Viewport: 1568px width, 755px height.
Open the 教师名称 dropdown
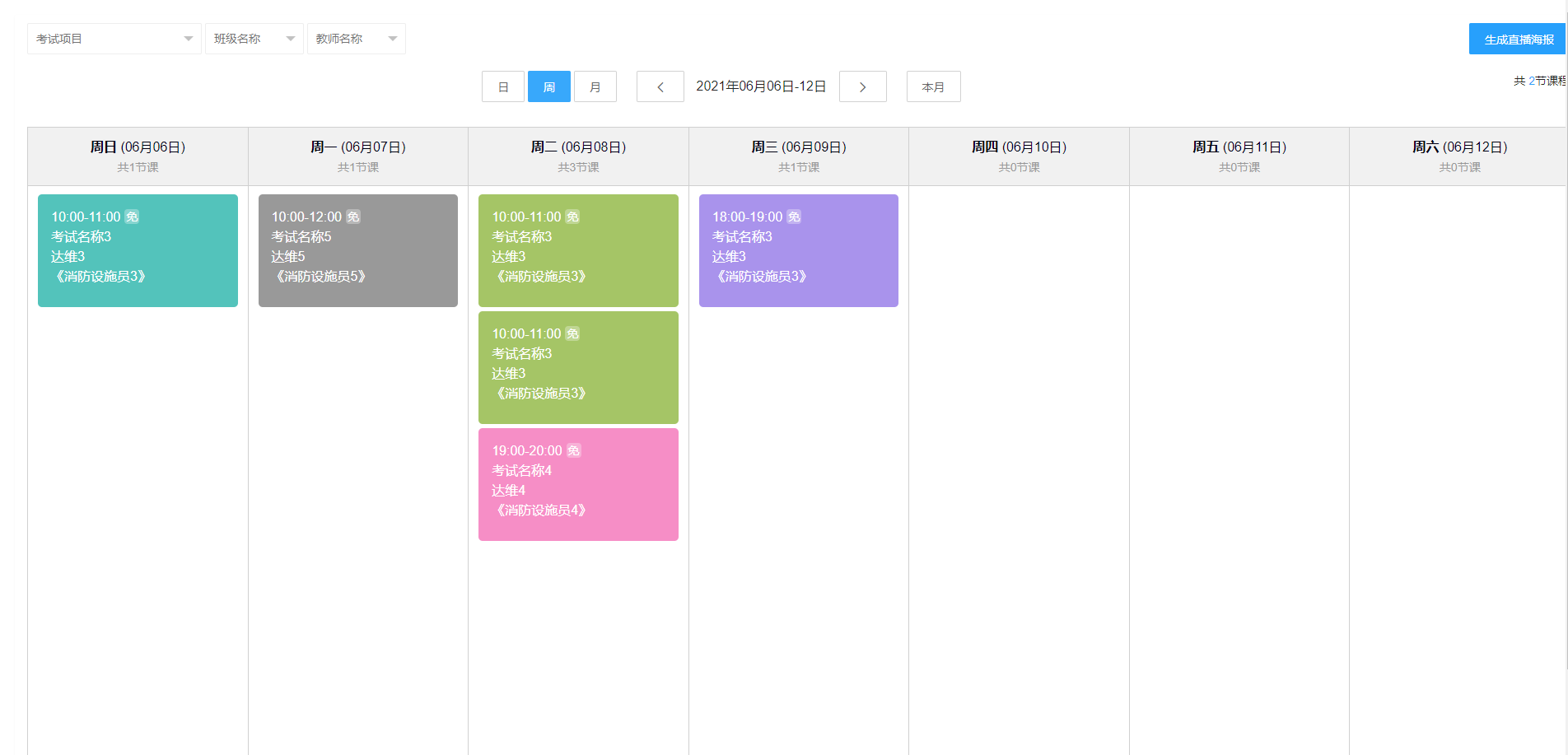pos(356,38)
